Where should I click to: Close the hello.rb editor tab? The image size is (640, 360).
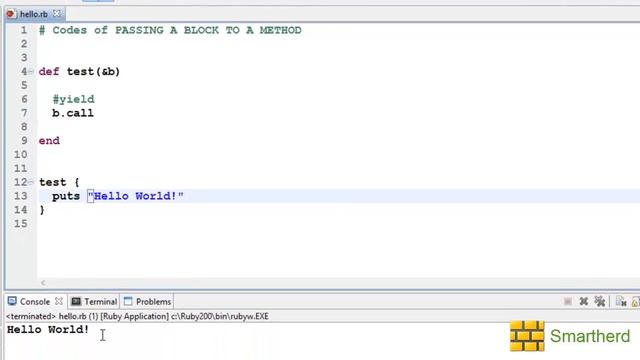57,13
